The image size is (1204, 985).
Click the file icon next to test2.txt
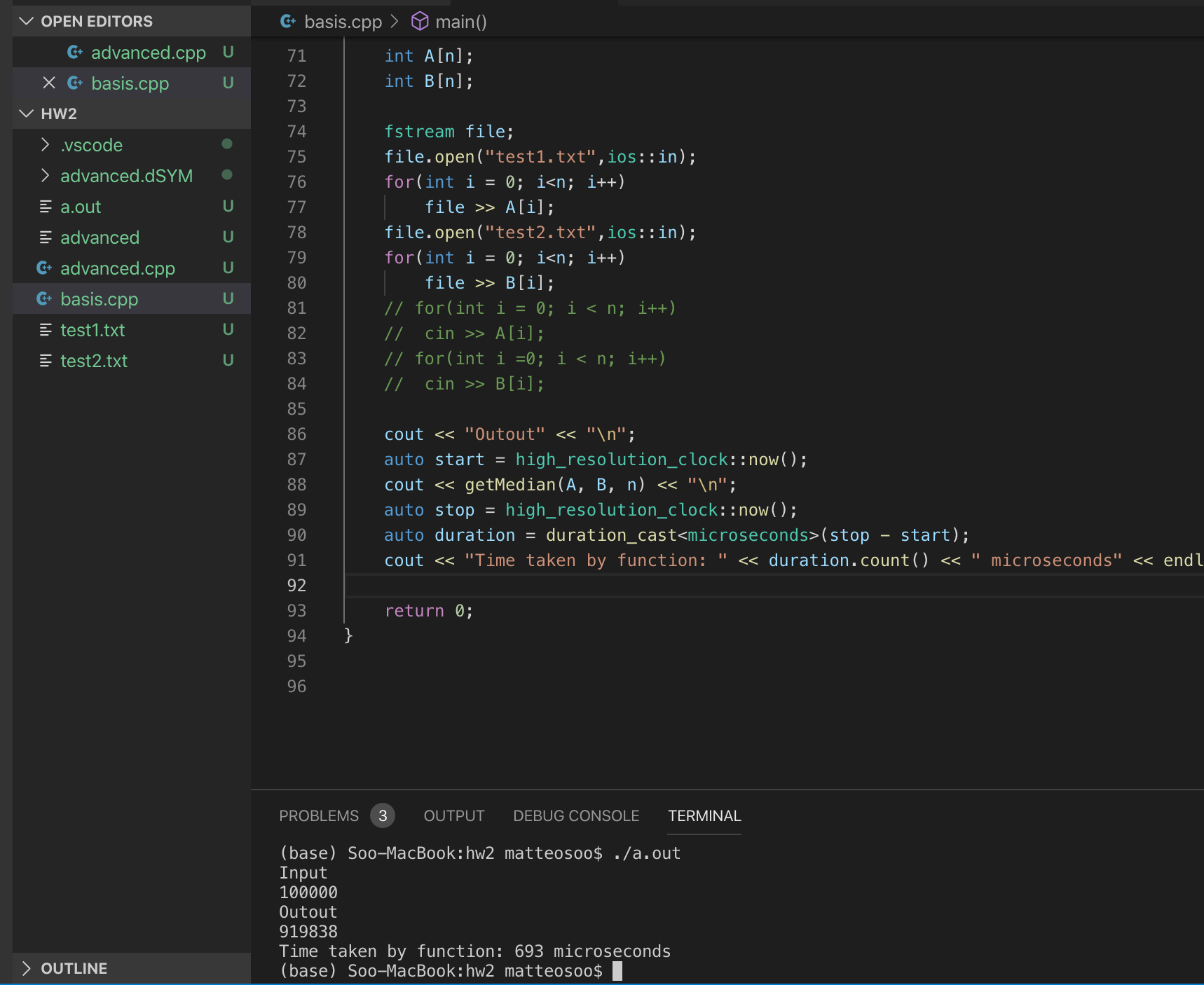pyautogui.click(x=46, y=361)
